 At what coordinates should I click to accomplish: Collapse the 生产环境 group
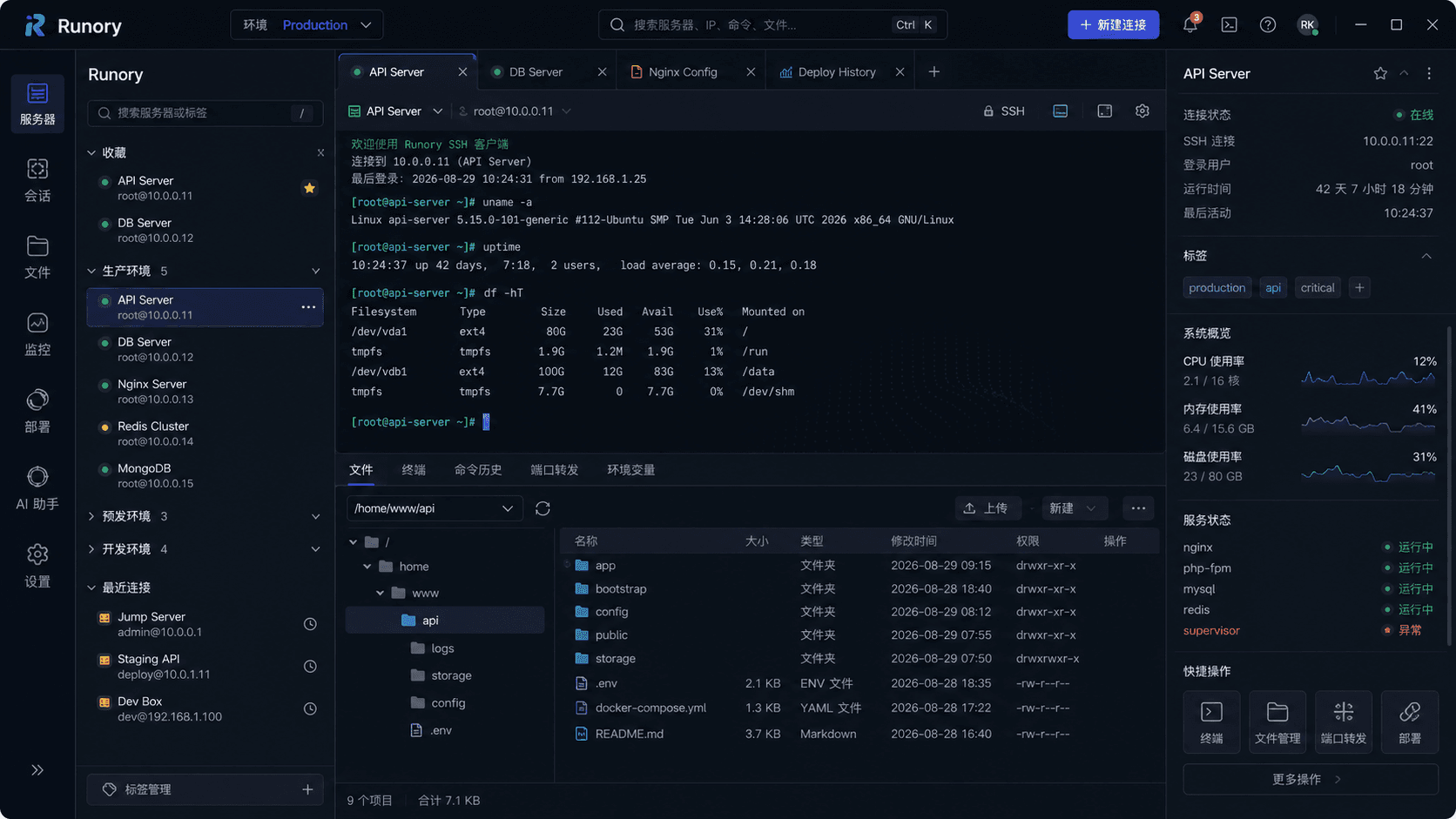(x=91, y=271)
